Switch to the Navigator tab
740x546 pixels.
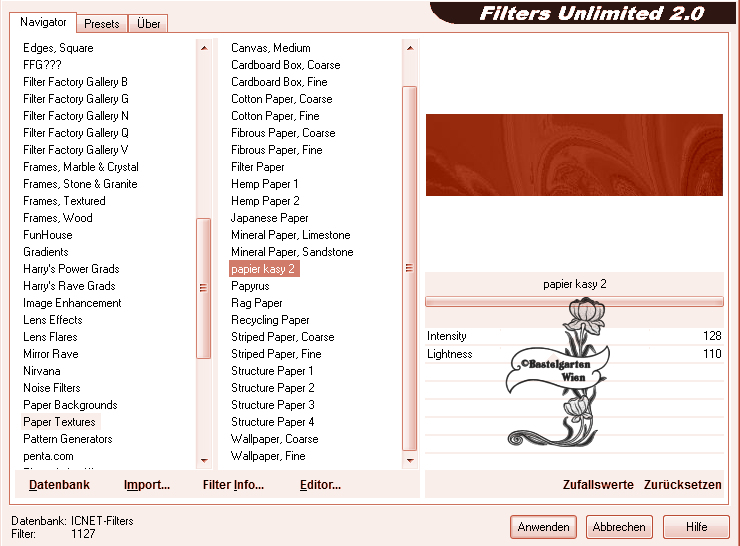point(43,22)
